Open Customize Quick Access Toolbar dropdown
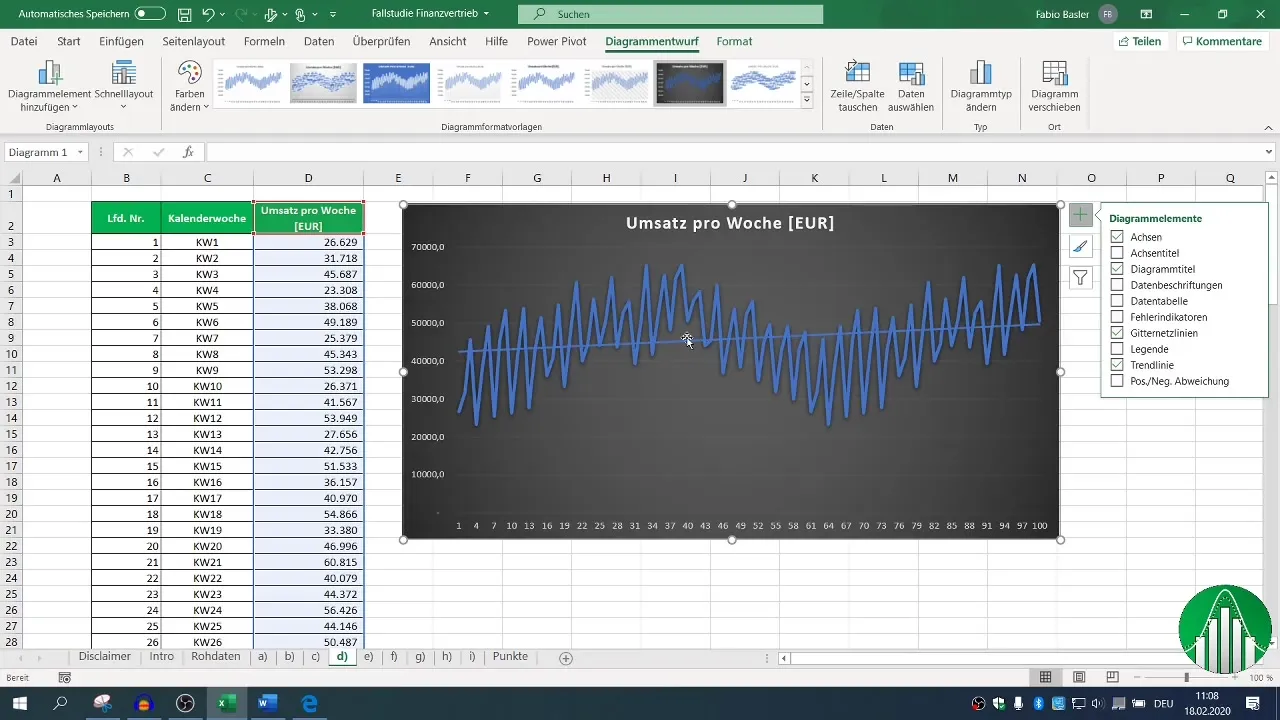The width and height of the screenshot is (1280, 720). (x=333, y=15)
